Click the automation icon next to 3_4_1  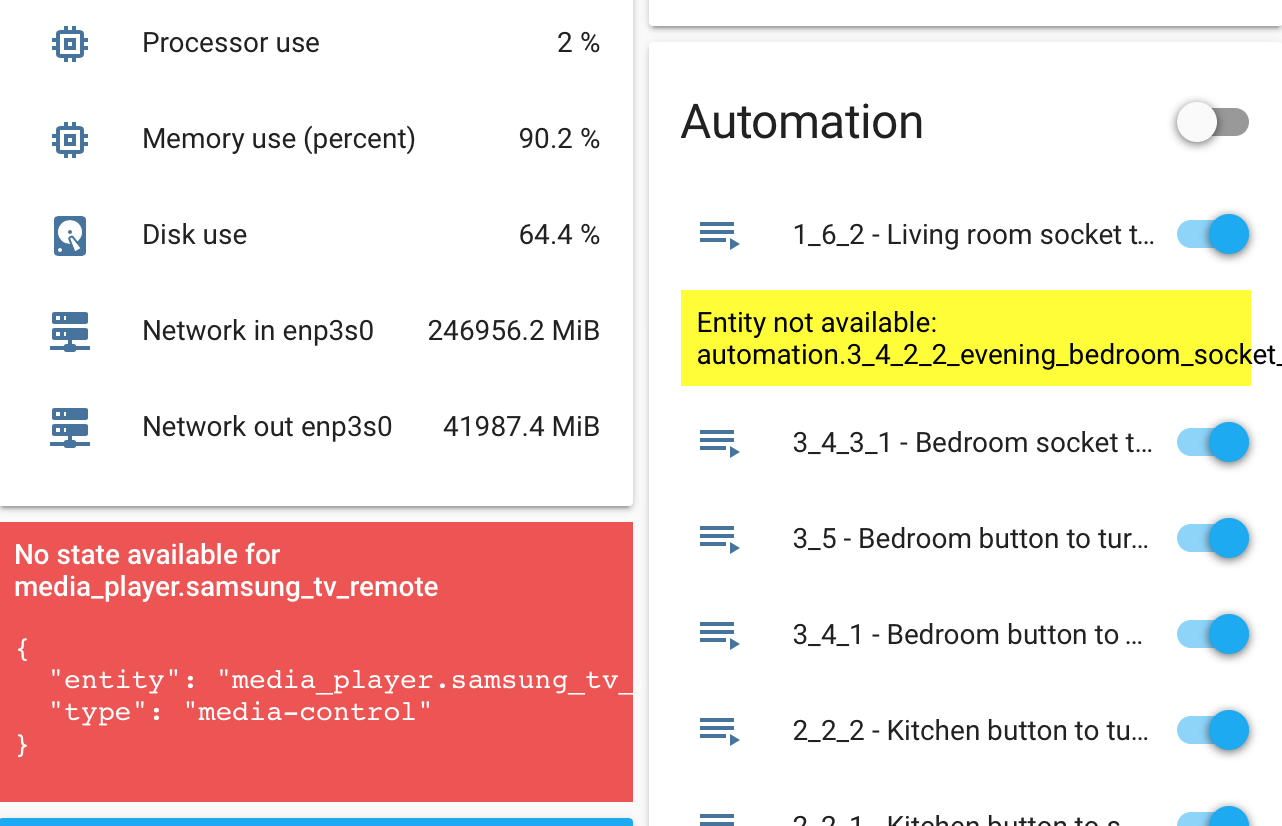[719, 634]
